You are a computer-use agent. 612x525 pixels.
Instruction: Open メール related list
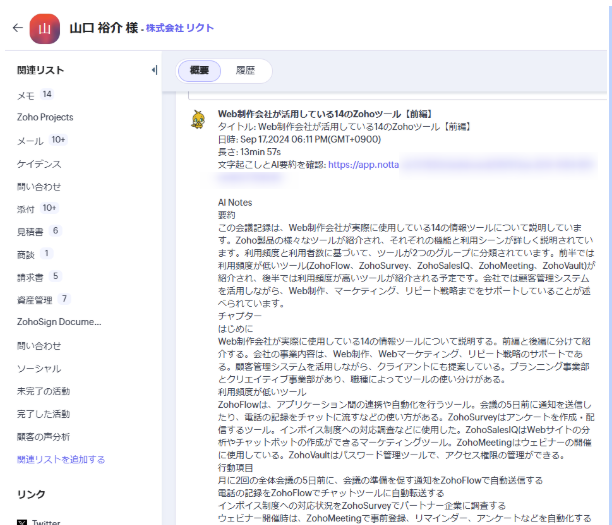30,141
